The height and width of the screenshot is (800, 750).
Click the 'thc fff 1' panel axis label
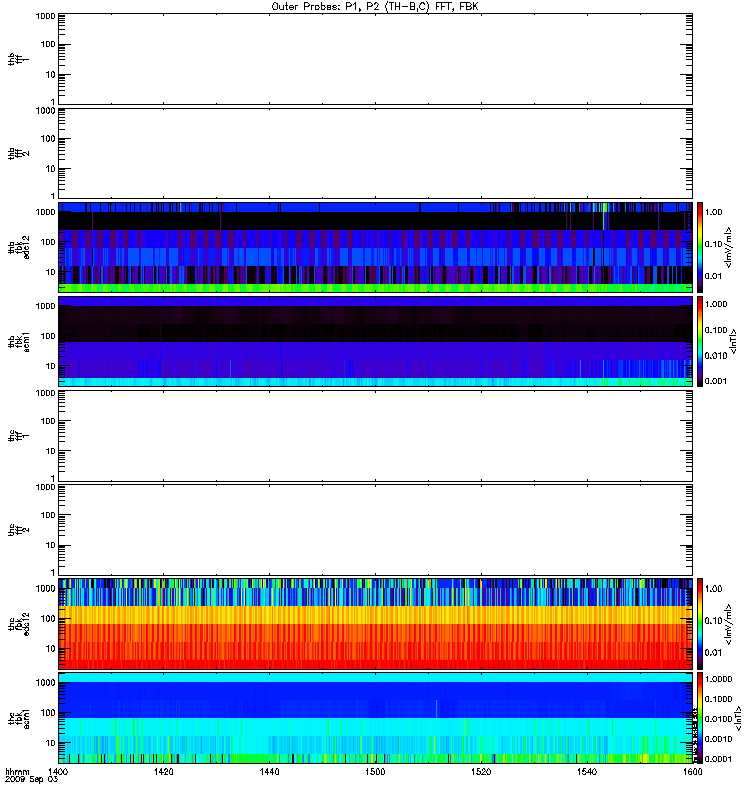coord(18,436)
